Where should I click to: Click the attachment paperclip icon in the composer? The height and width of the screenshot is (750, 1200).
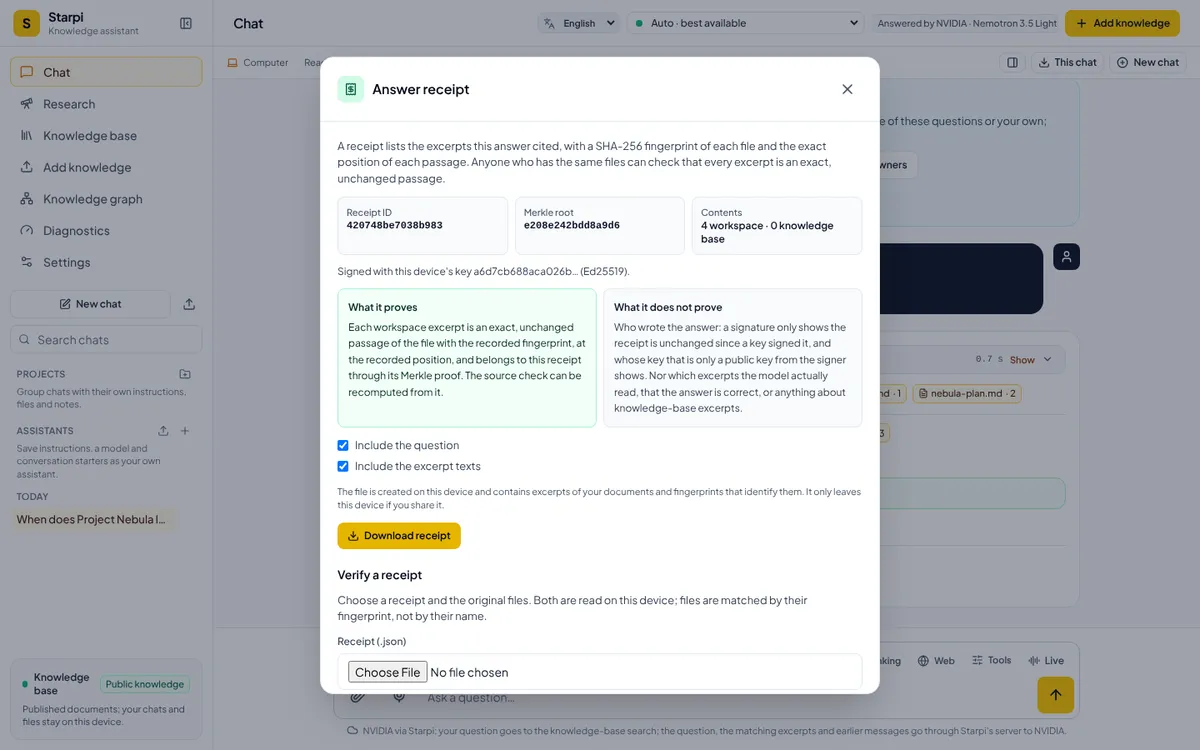click(358, 697)
